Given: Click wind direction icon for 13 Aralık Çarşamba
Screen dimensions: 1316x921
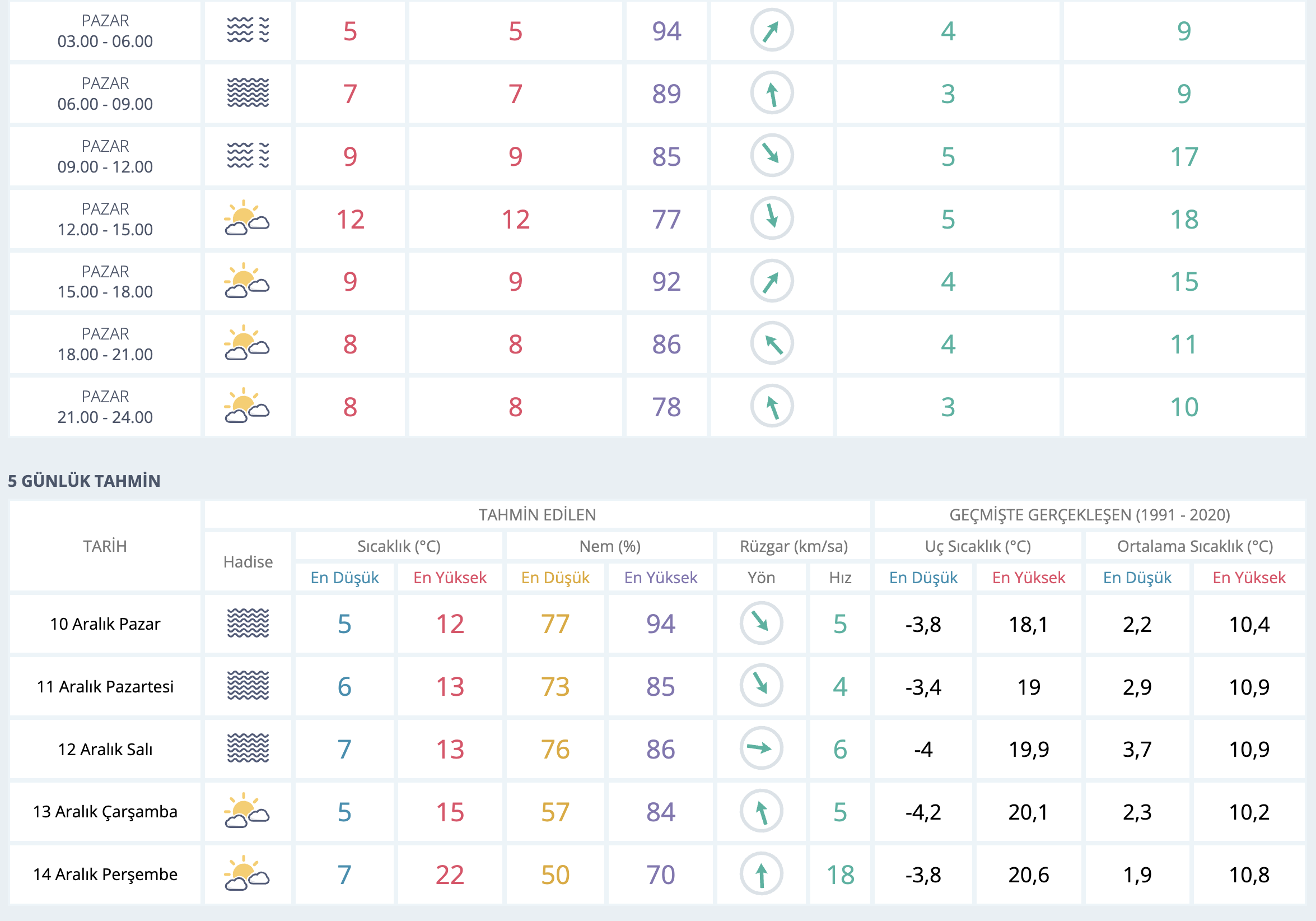Looking at the screenshot, I should tap(760, 811).
